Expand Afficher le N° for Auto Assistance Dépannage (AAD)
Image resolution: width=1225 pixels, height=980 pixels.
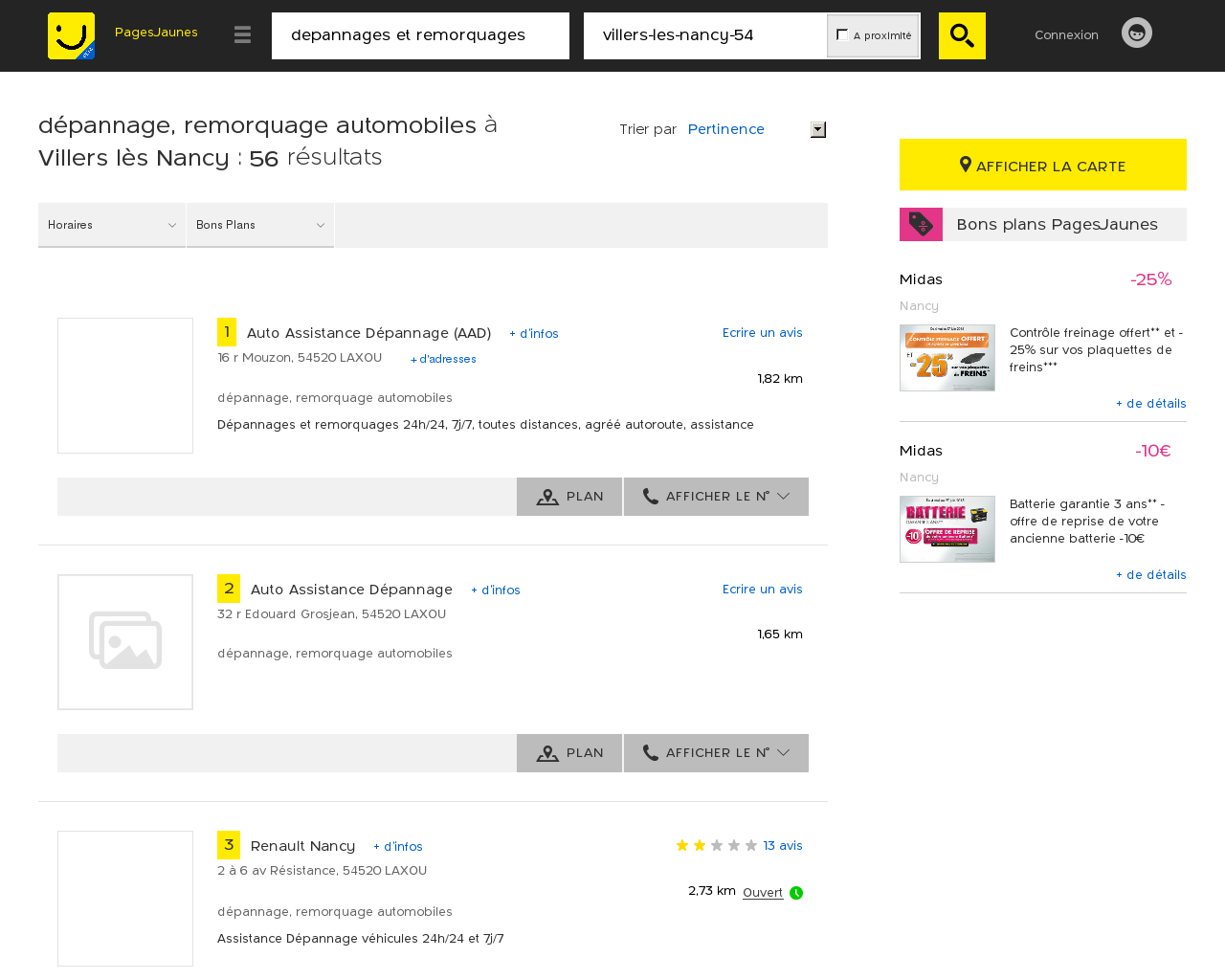[x=716, y=497]
